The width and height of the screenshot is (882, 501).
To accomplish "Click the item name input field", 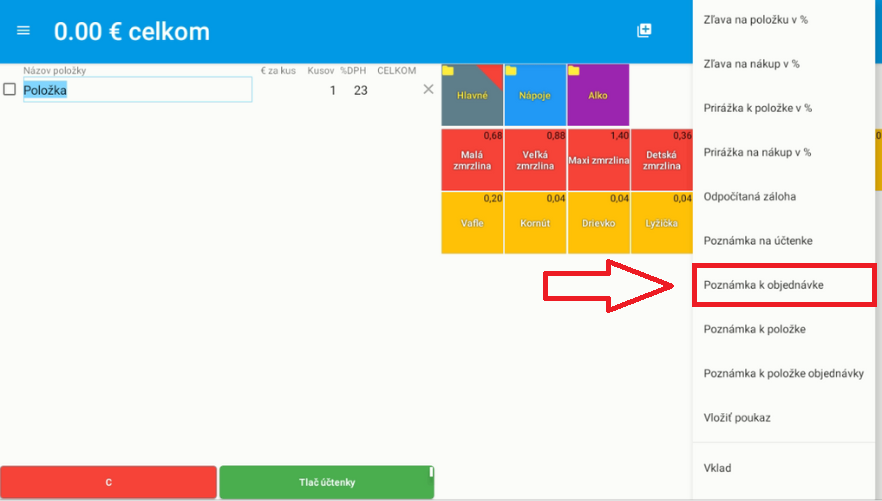I will [137, 90].
